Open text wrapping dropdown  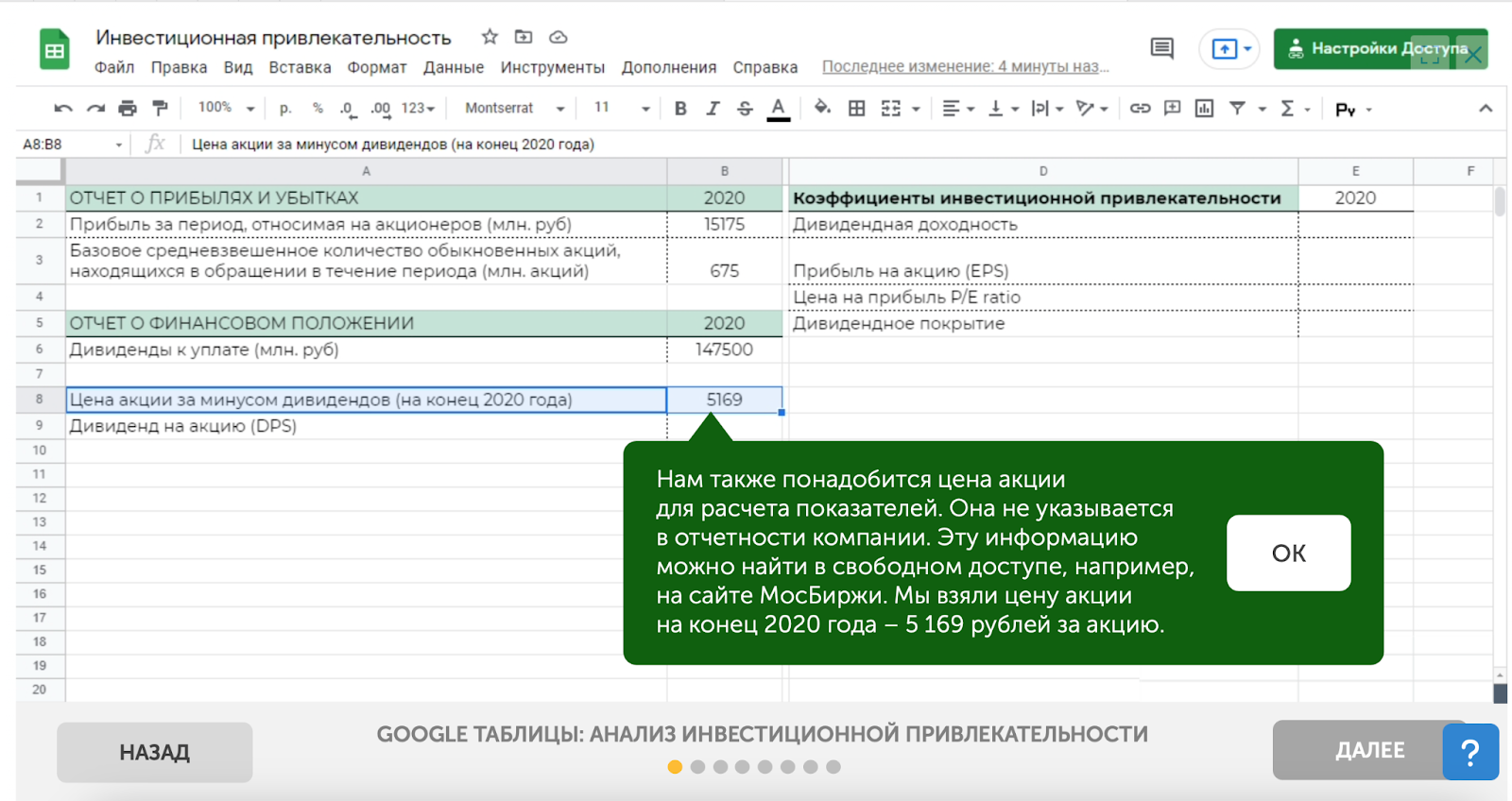[1047, 109]
